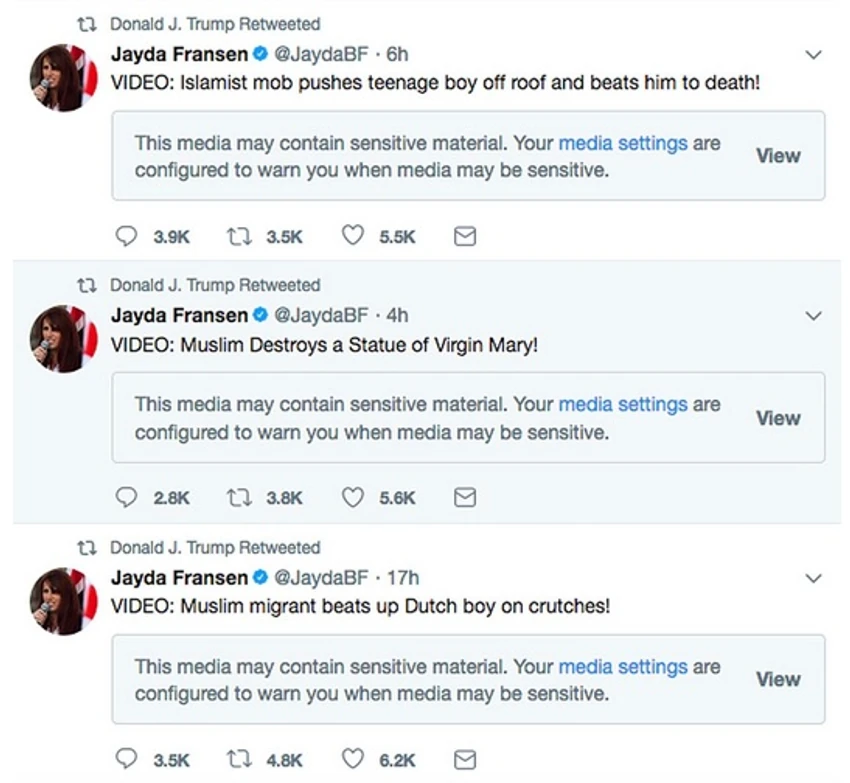Like the Islamist mob video tweet

[x=352, y=236]
